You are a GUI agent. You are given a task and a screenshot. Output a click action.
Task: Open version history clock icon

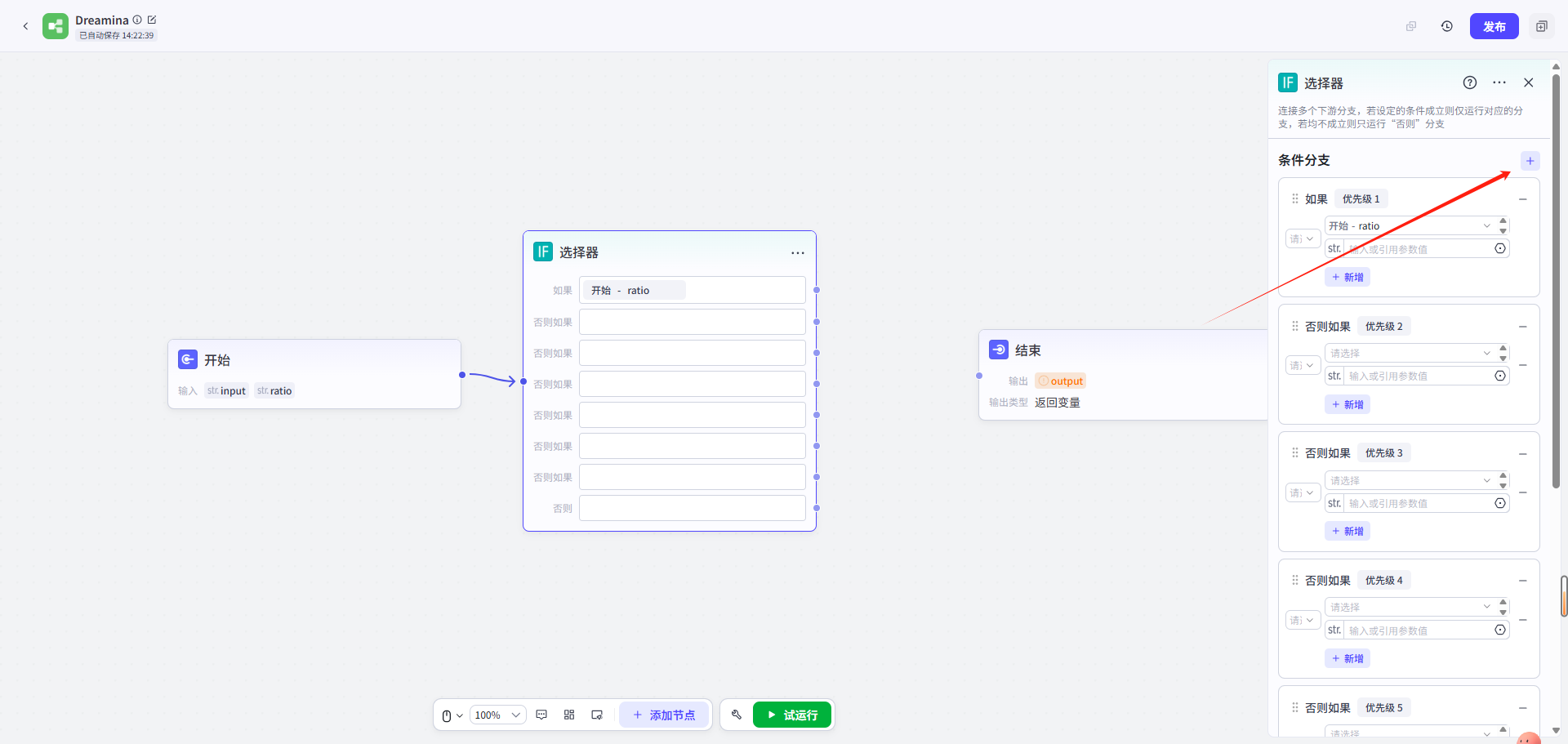tap(1447, 26)
